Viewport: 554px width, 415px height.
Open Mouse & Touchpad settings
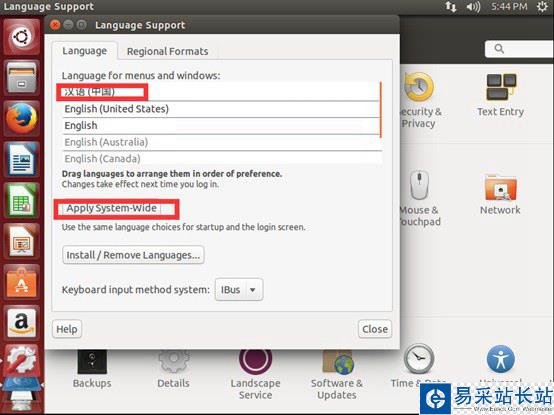click(419, 198)
